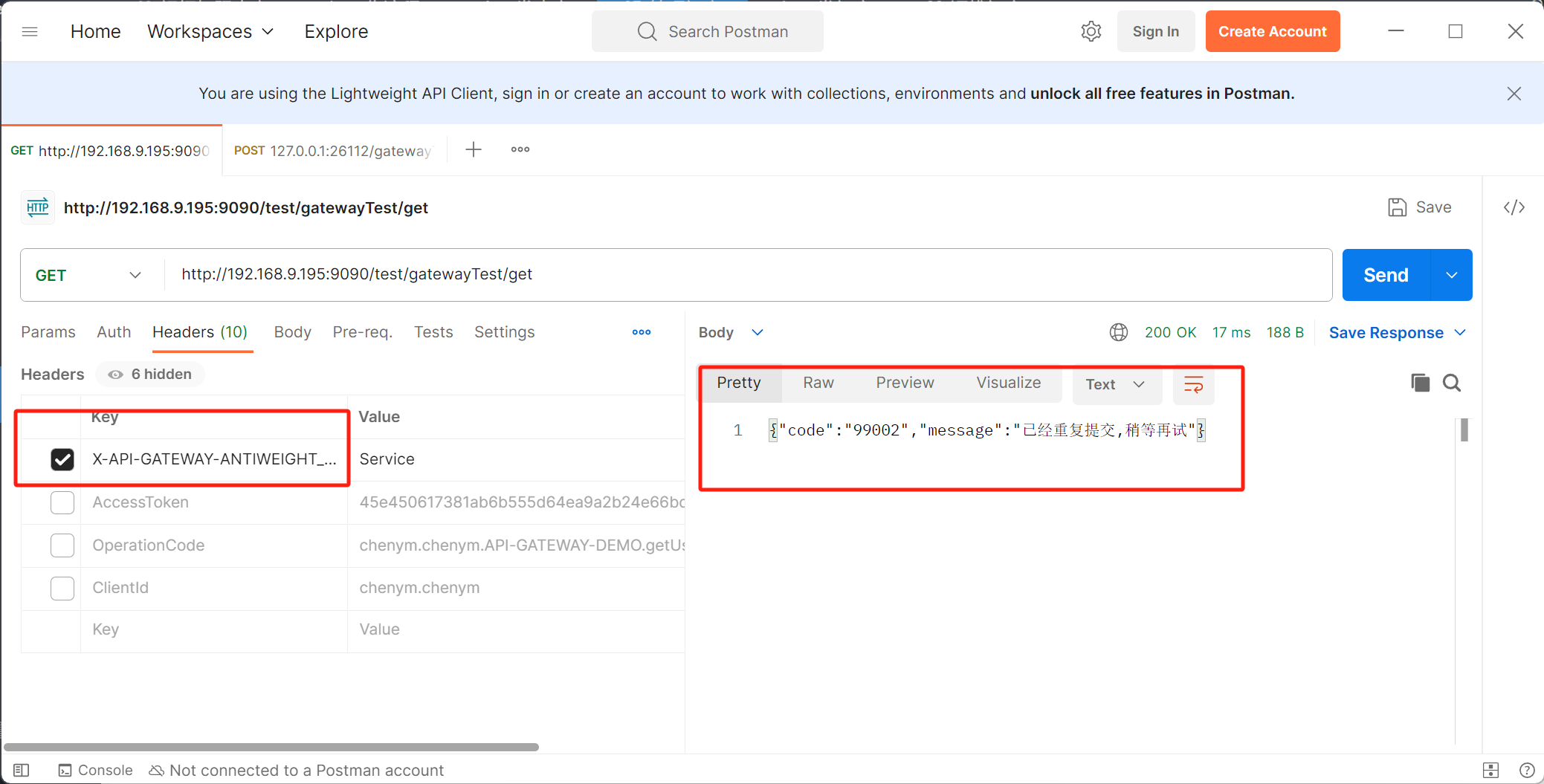Copy response body to clipboard
Viewport: 1544px width, 784px height.
1420,383
